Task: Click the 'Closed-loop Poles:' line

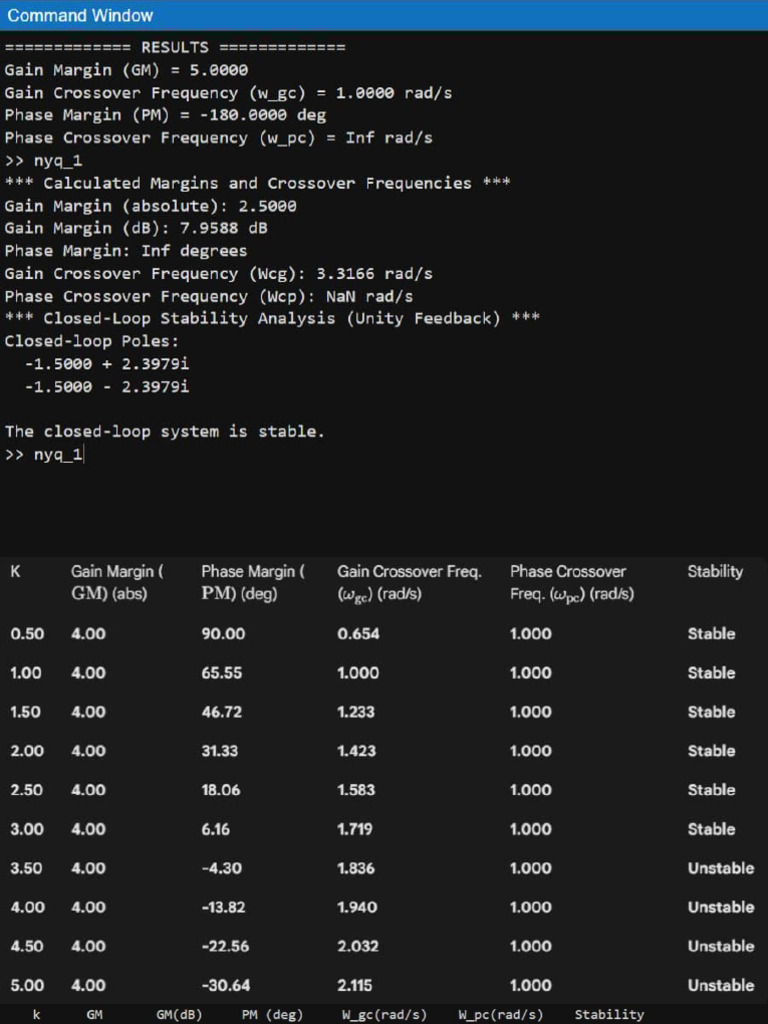Action: 91,341
